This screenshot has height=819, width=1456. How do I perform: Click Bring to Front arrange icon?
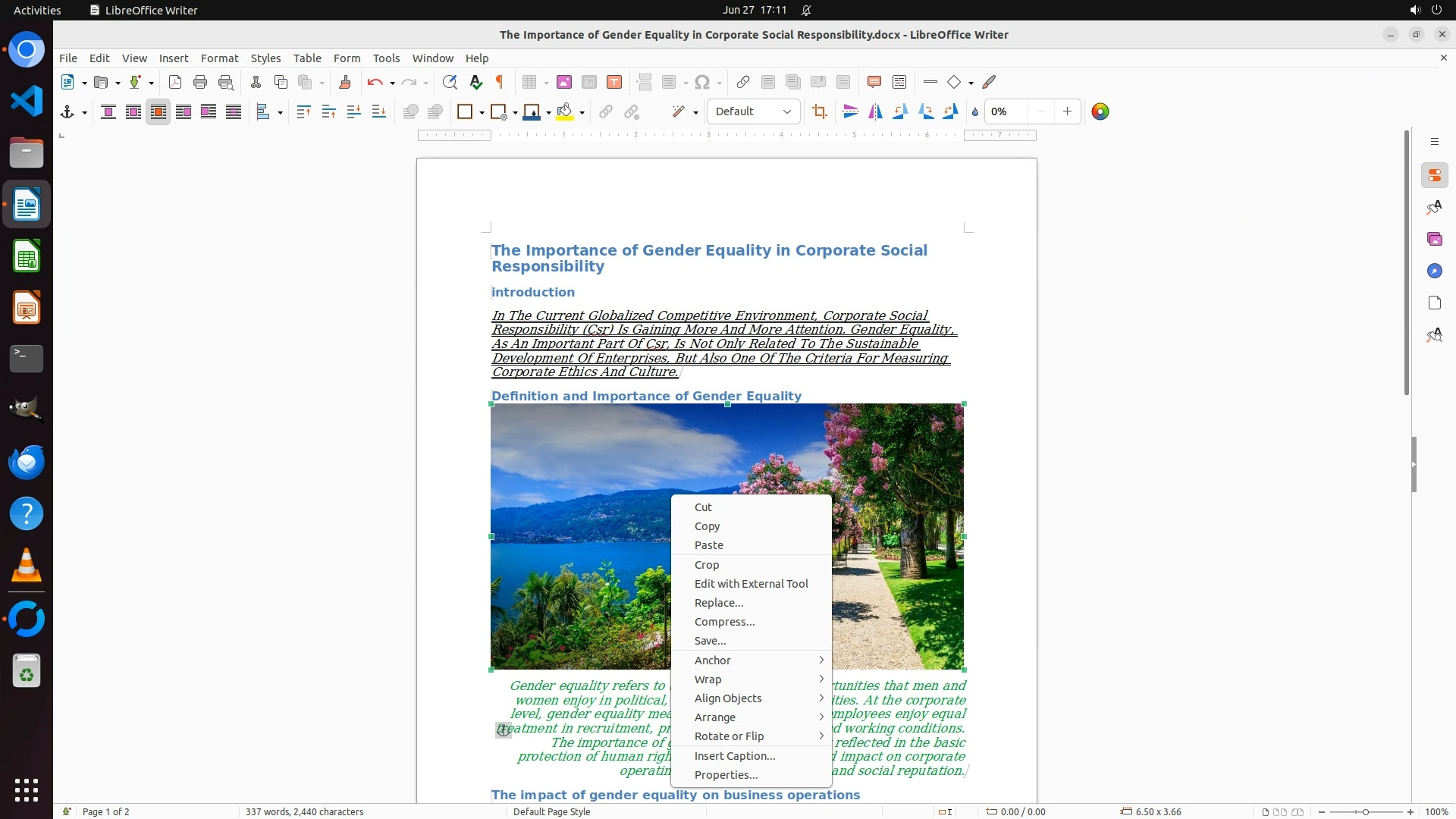pyautogui.click(x=304, y=112)
